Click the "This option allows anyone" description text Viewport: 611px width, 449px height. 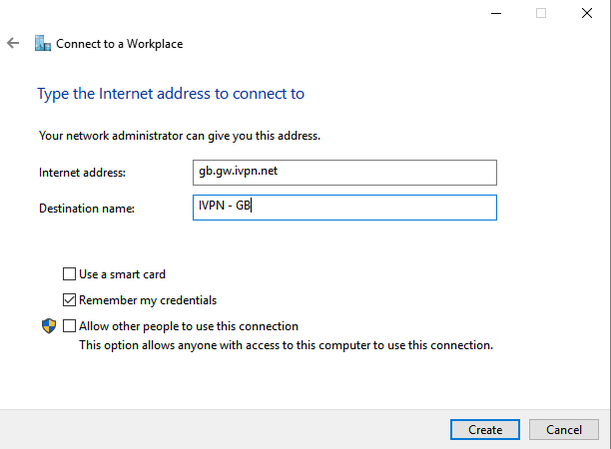(286, 345)
